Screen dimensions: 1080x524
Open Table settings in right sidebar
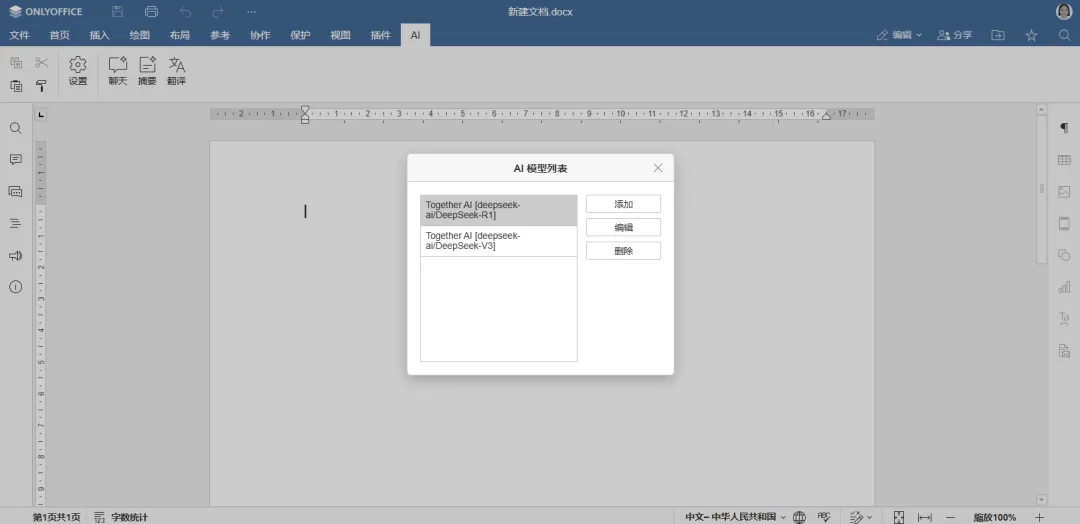click(x=1064, y=160)
